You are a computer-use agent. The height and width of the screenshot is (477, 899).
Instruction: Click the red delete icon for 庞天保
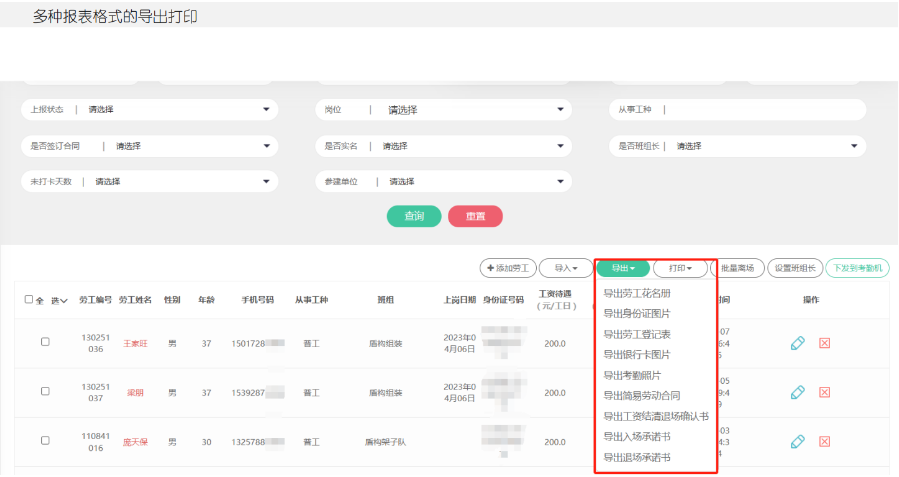(825, 441)
